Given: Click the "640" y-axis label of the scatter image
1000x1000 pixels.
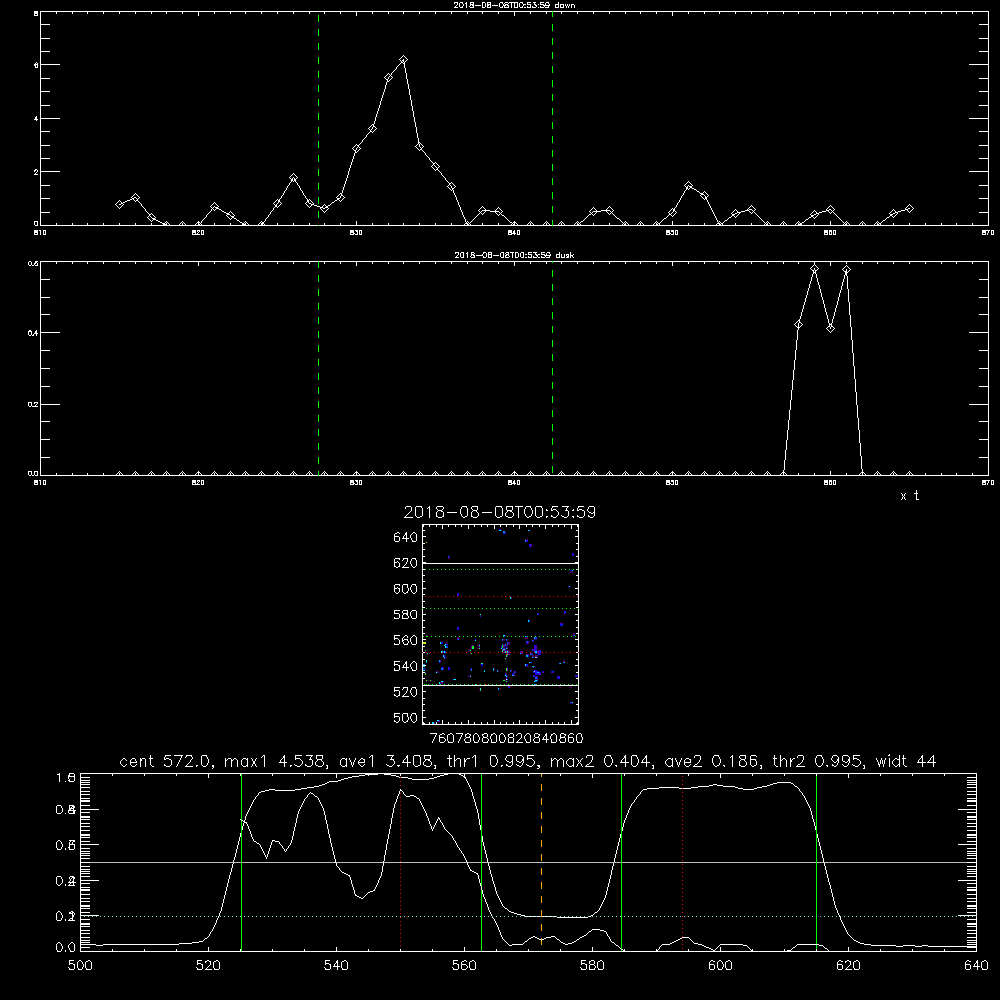Looking at the screenshot, I should (406, 538).
